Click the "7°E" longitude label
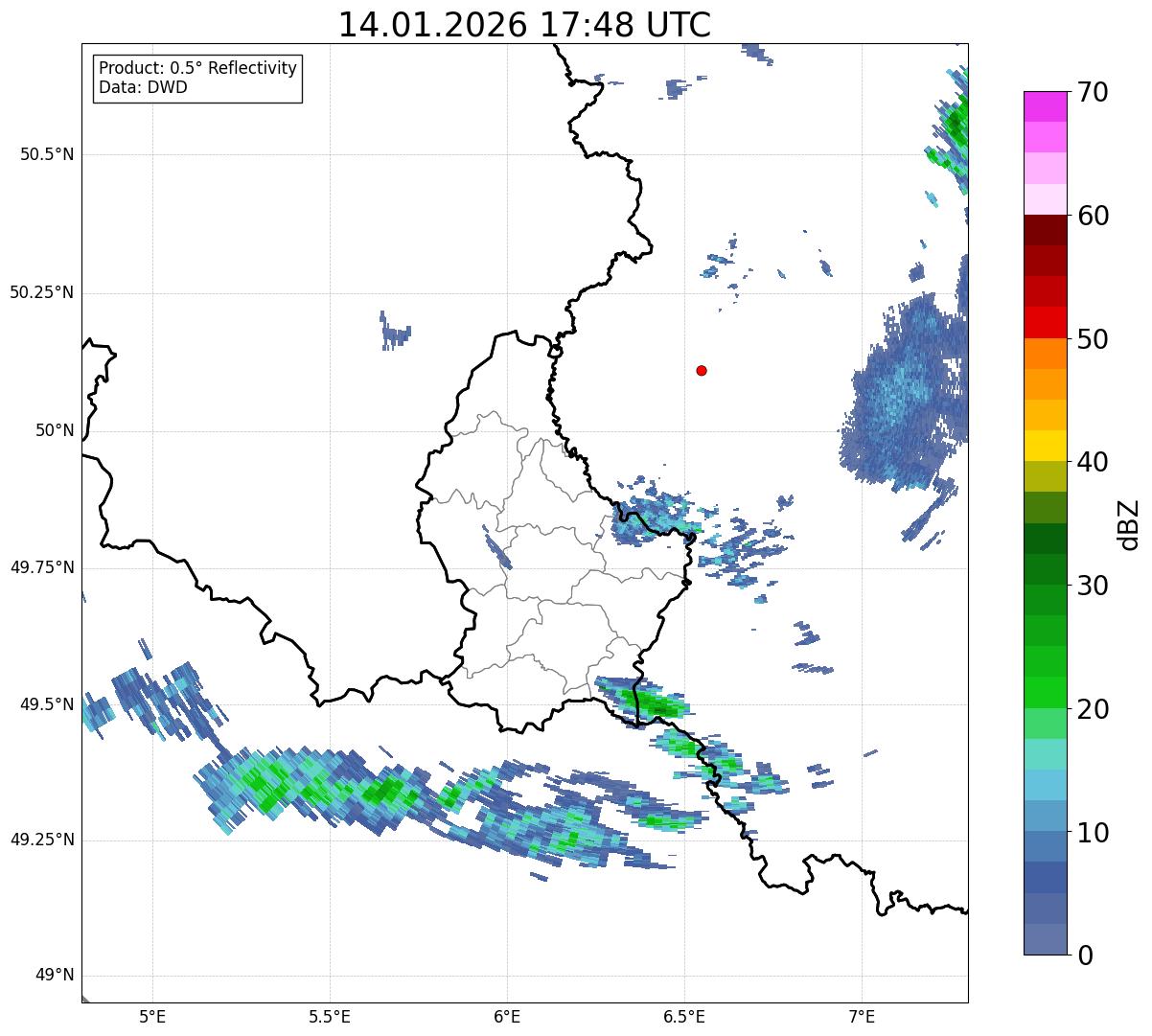The image size is (1152, 1036). [862, 1017]
